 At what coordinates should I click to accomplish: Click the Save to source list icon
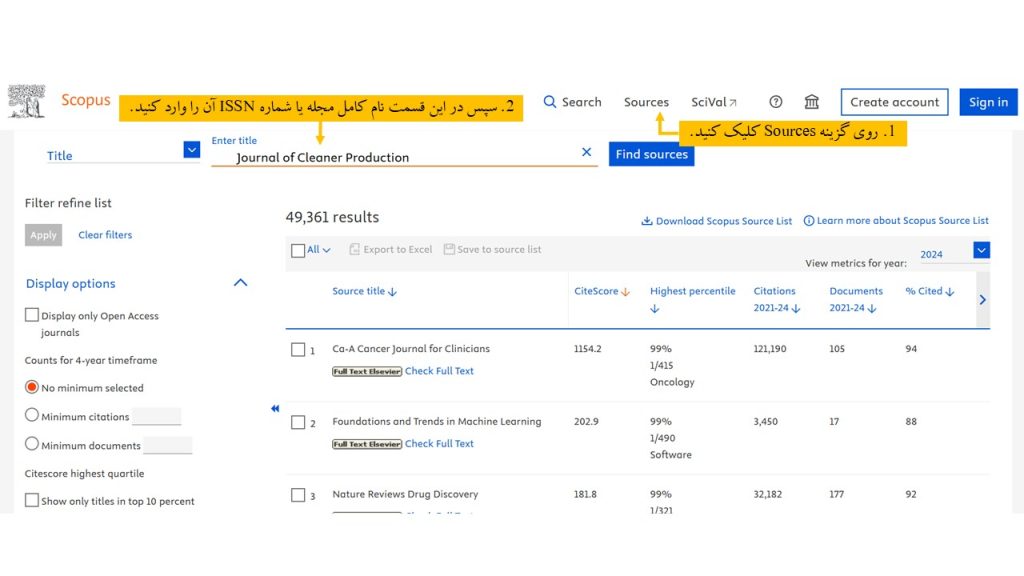click(x=449, y=249)
